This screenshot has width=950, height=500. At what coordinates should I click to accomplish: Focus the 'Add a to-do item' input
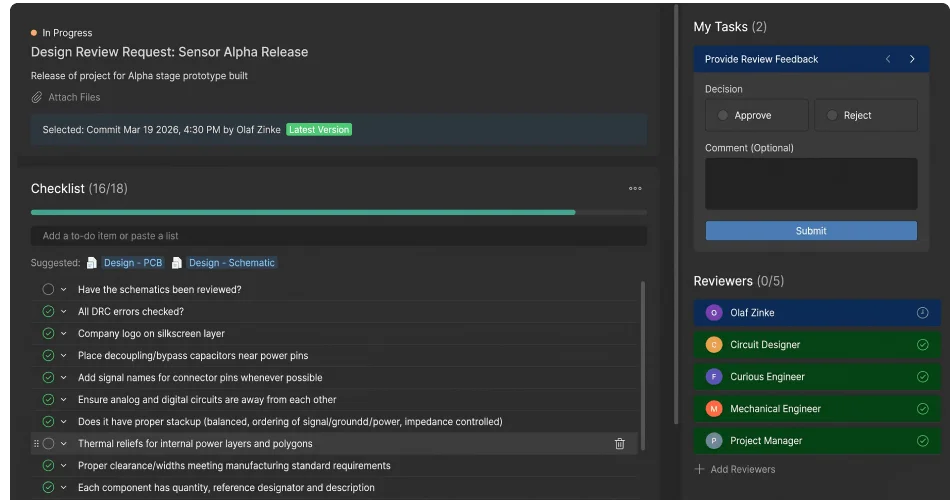339,236
